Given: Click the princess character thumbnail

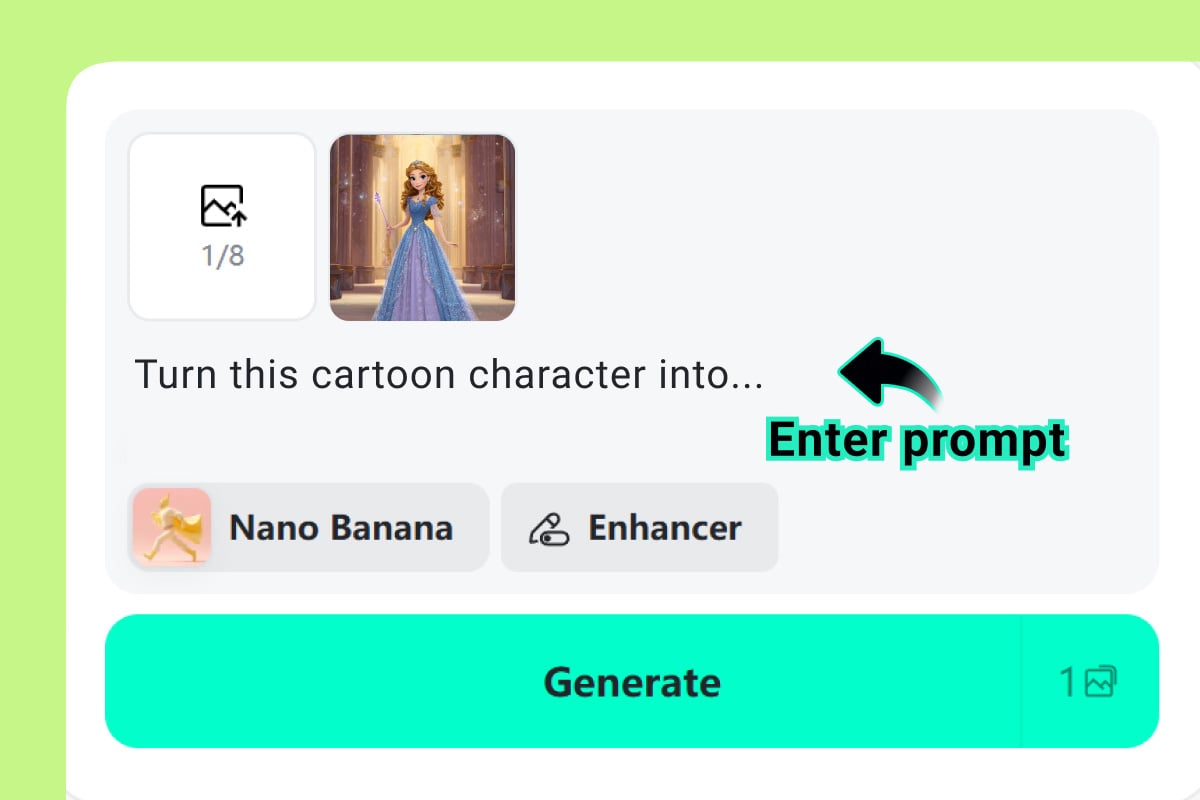Looking at the screenshot, I should [x=422, y=227].
